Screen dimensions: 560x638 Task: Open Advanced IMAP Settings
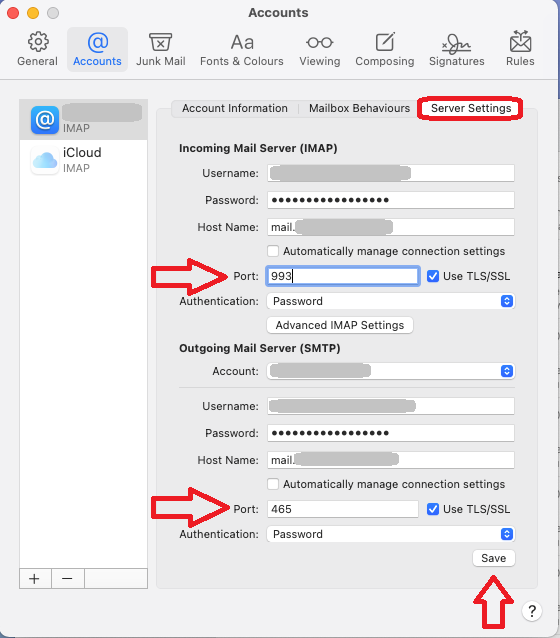pos(340,325)
